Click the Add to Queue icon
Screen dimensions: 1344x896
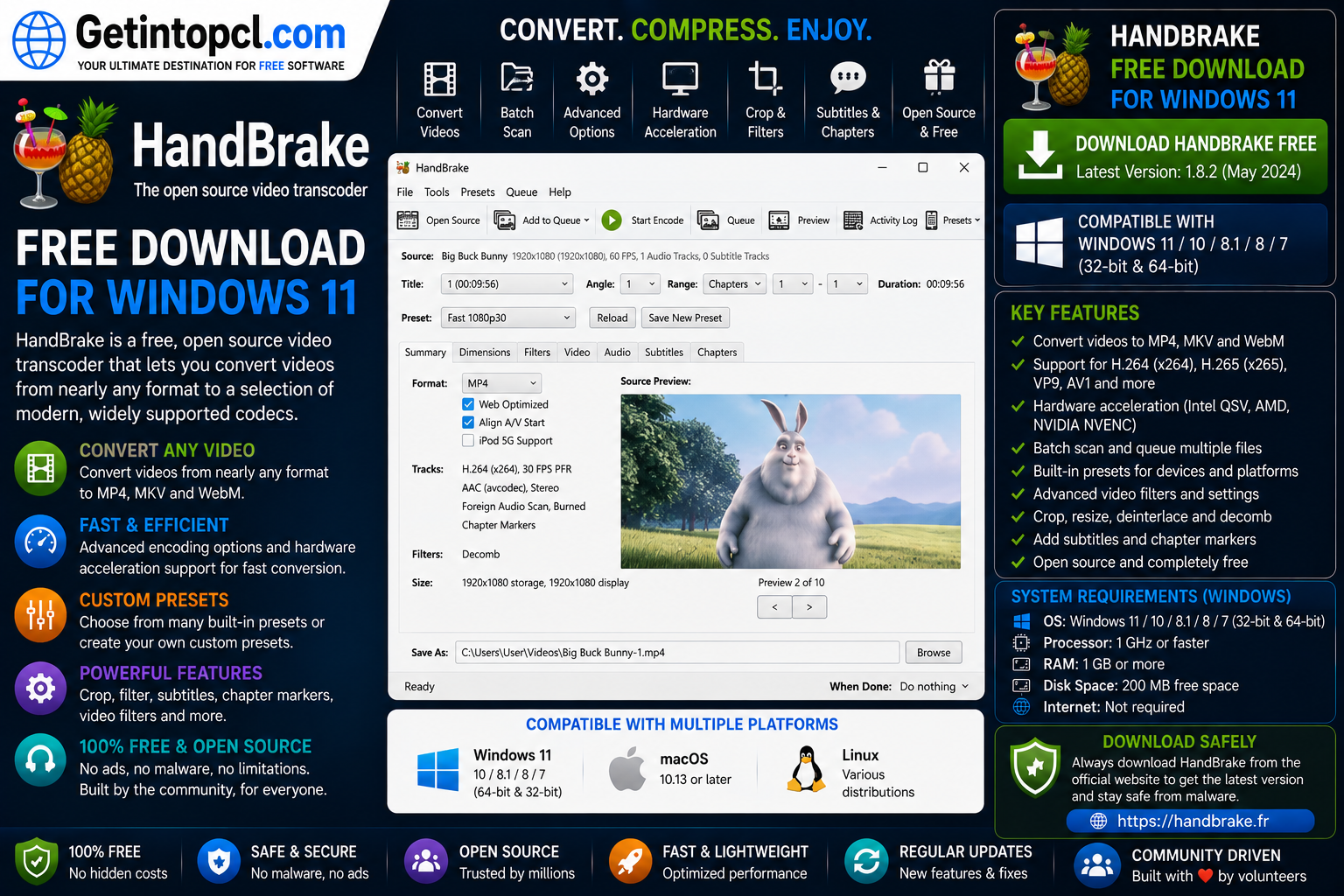pos(505,220)
